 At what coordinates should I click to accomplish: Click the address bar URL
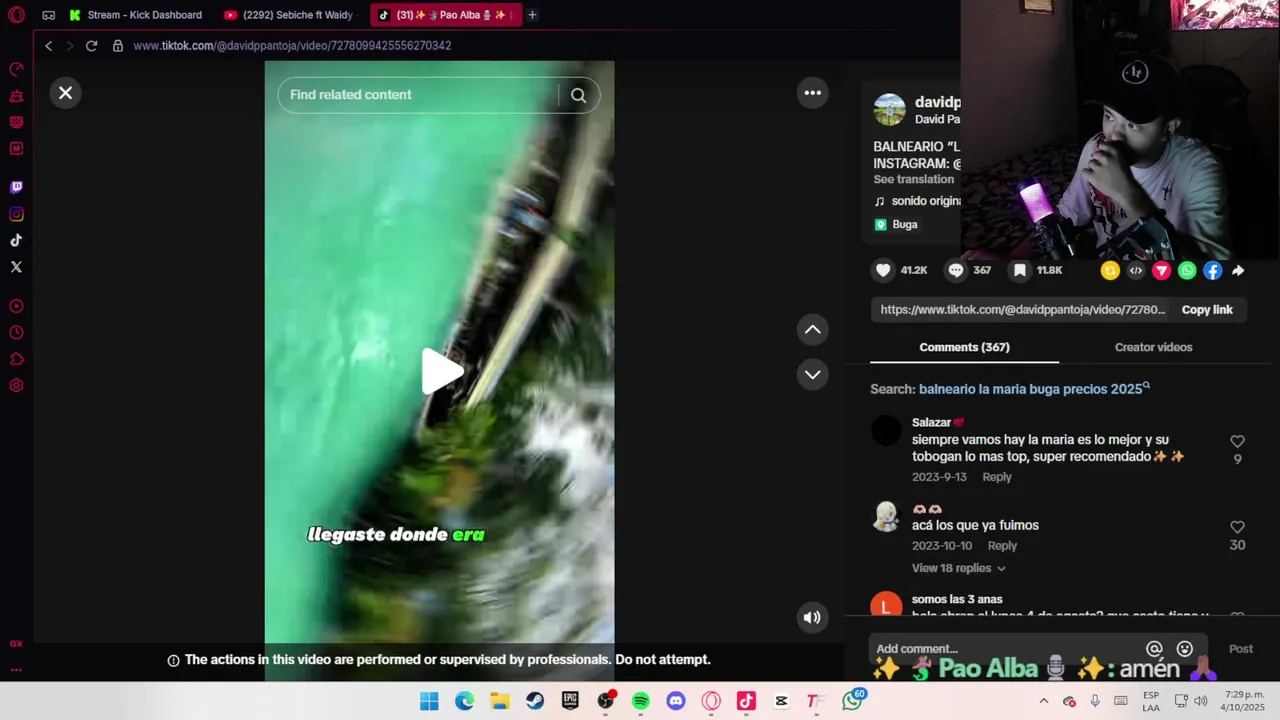292,46
